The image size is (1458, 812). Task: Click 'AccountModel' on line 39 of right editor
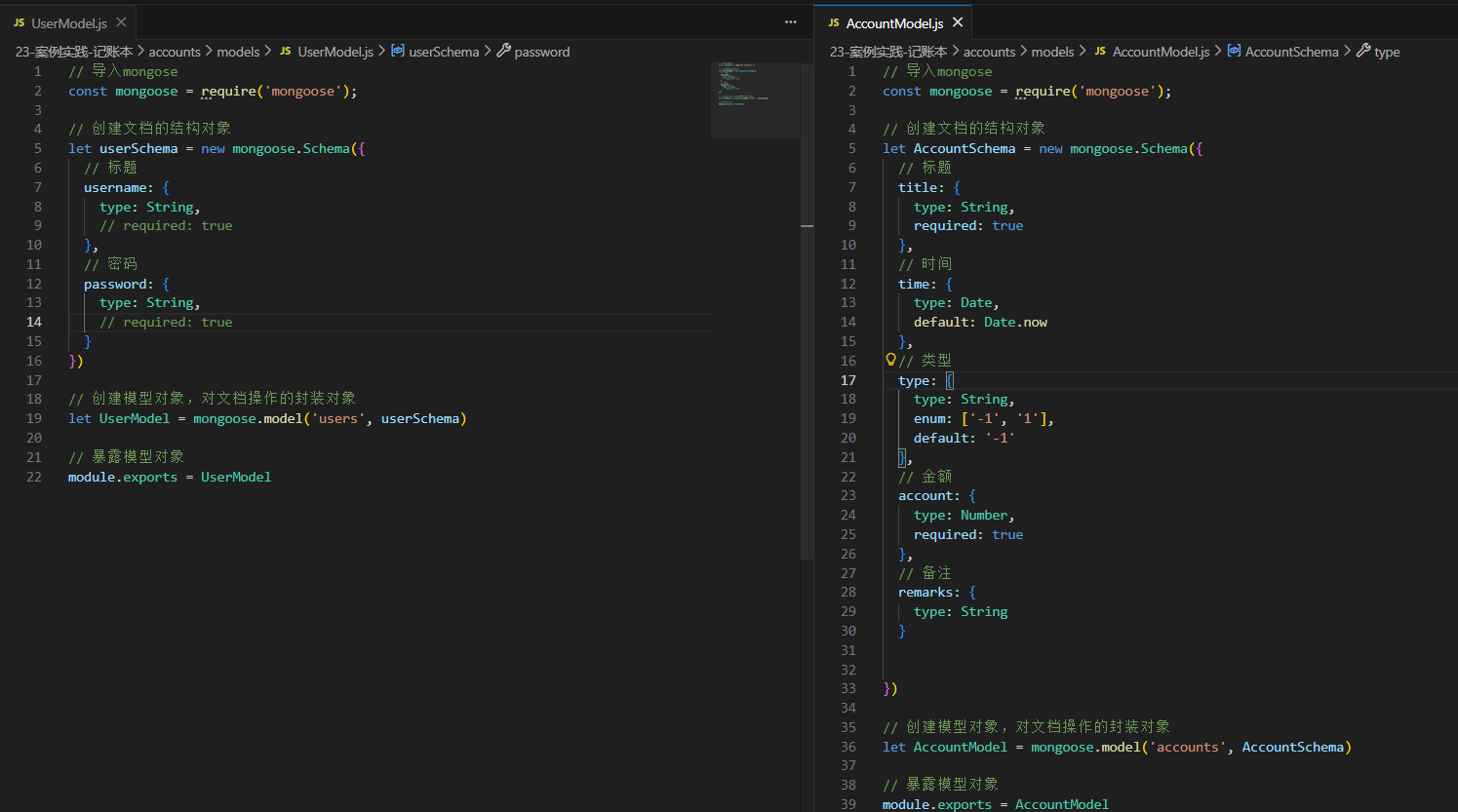(x=1062, y=804)
